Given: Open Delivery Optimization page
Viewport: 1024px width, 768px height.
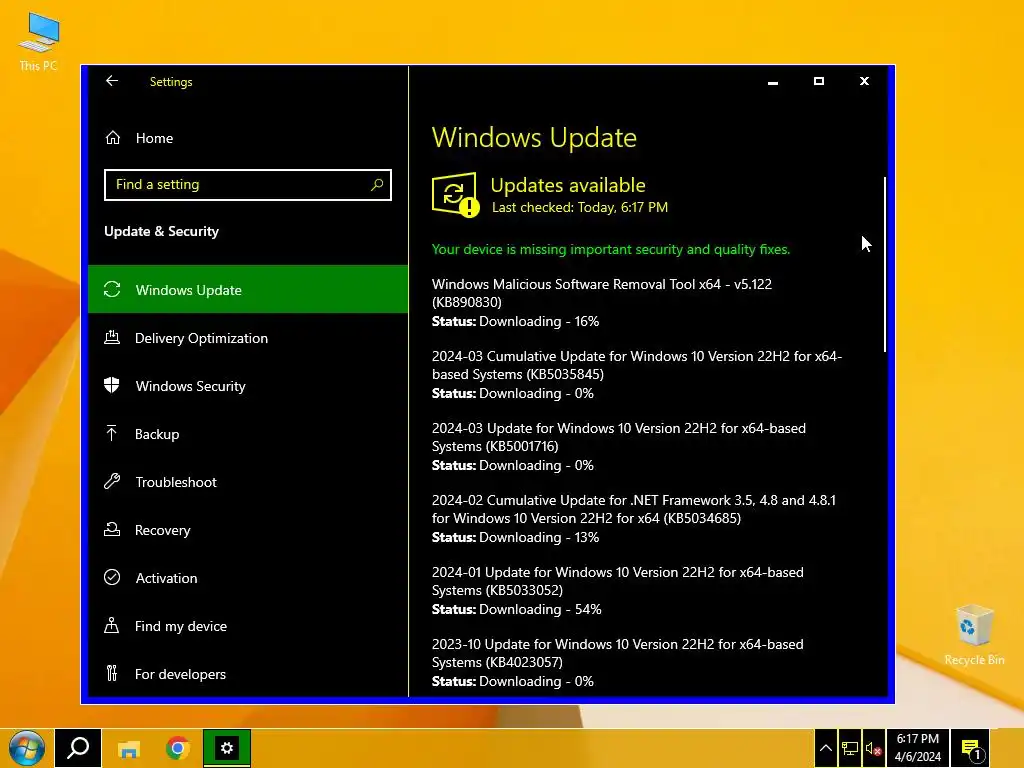Looking at the screenshot, I should (248, 338).
